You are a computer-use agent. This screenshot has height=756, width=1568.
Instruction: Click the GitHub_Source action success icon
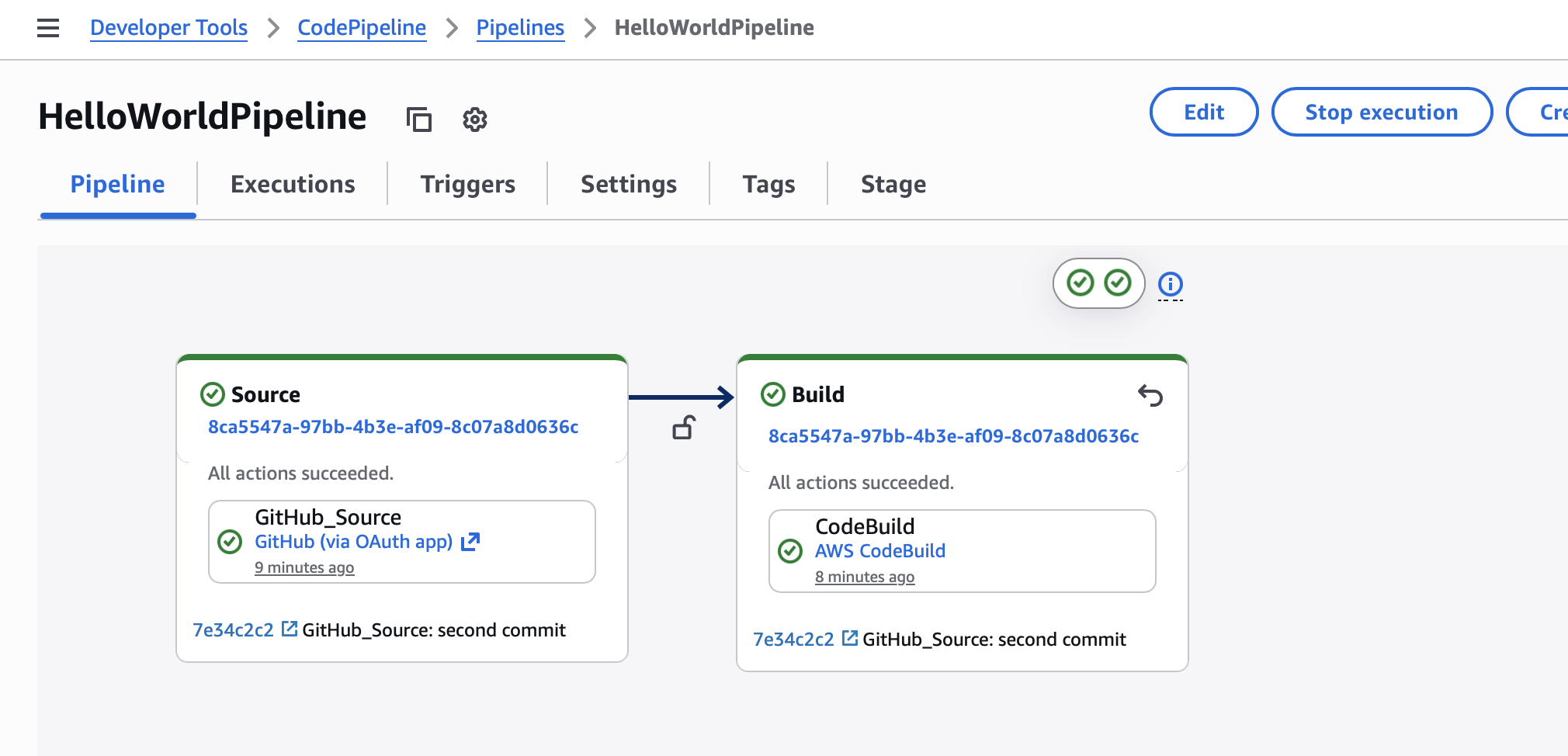(x=230, y=542)
